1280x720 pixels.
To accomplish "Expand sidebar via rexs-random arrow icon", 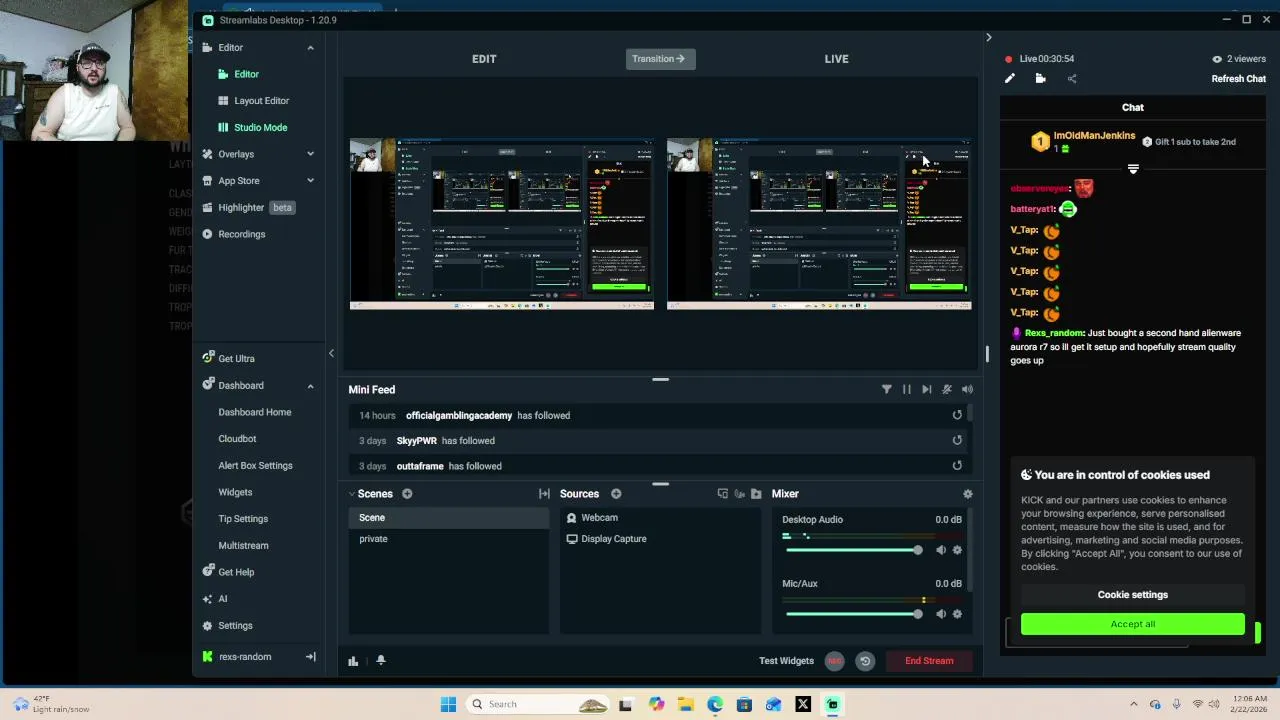I will (310, 657).
